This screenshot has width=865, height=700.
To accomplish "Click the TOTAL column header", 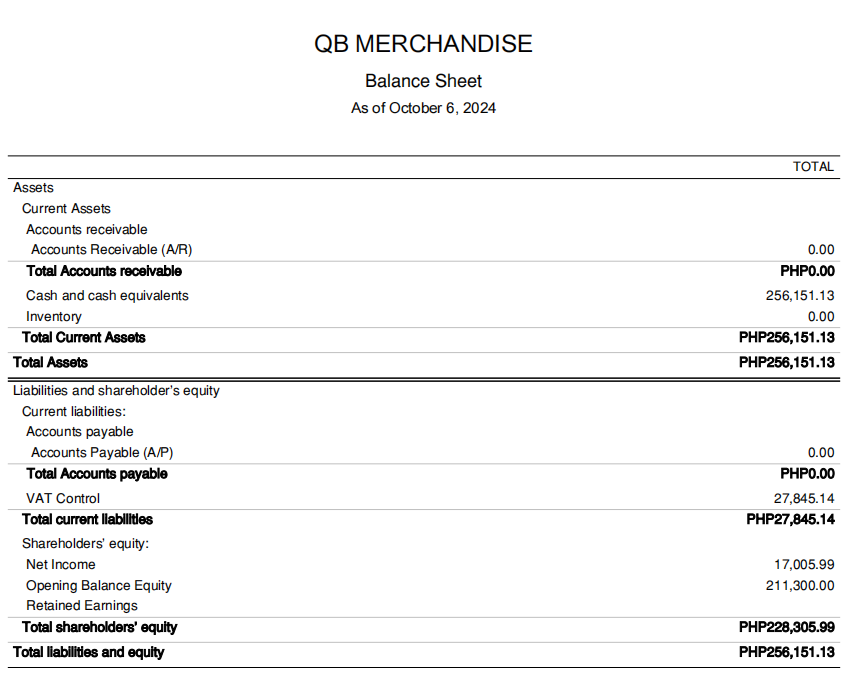I will (x=812, y=167).
